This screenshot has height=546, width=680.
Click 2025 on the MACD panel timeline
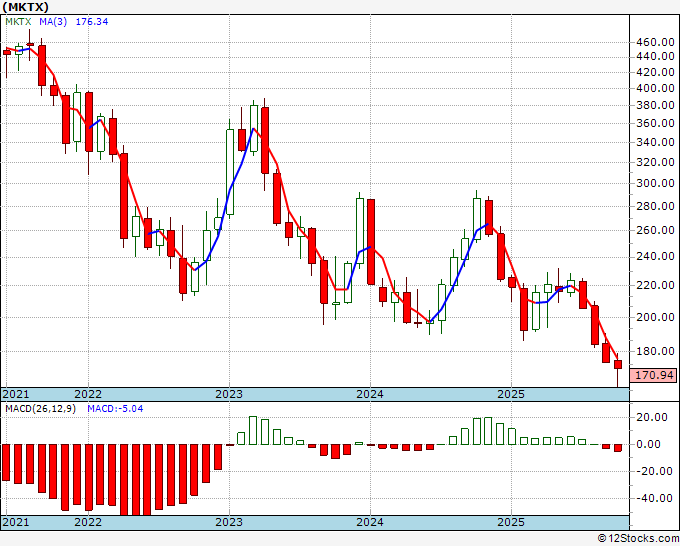click(x=511, y=522)
